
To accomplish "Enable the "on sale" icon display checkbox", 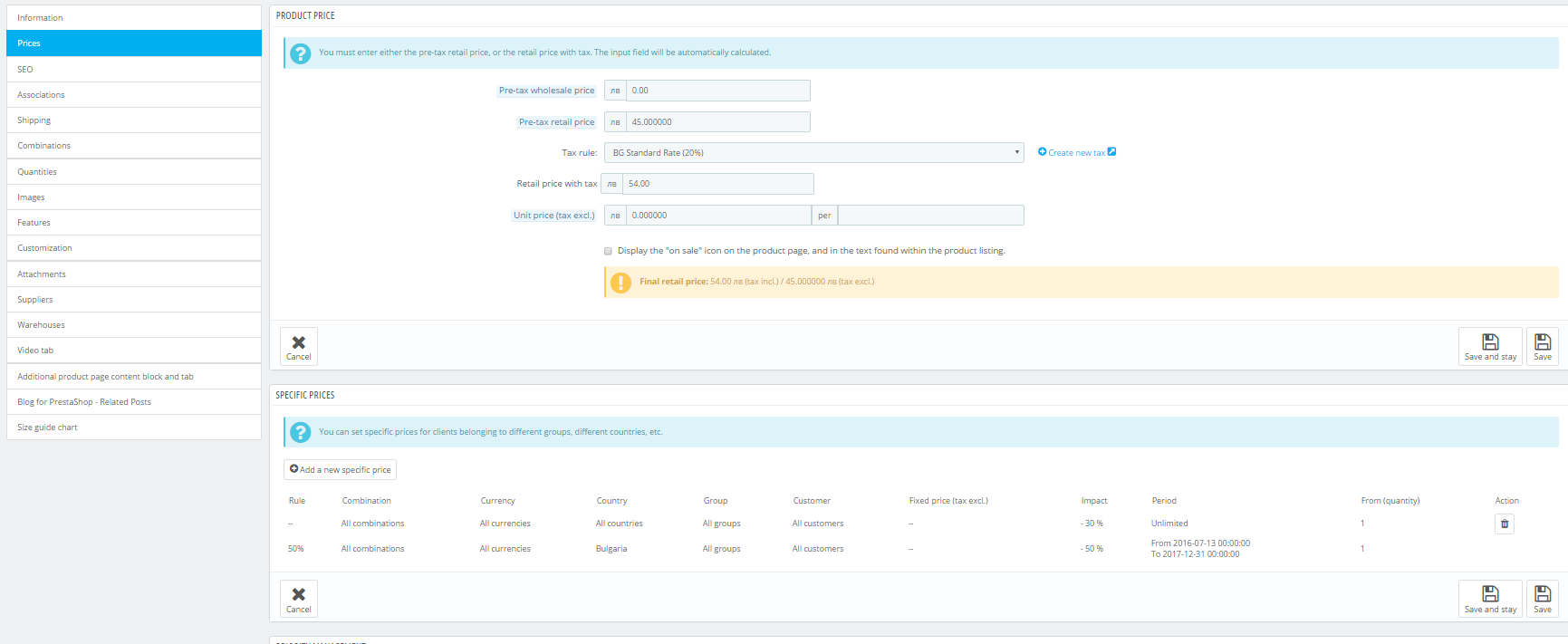I will (608, 251).
